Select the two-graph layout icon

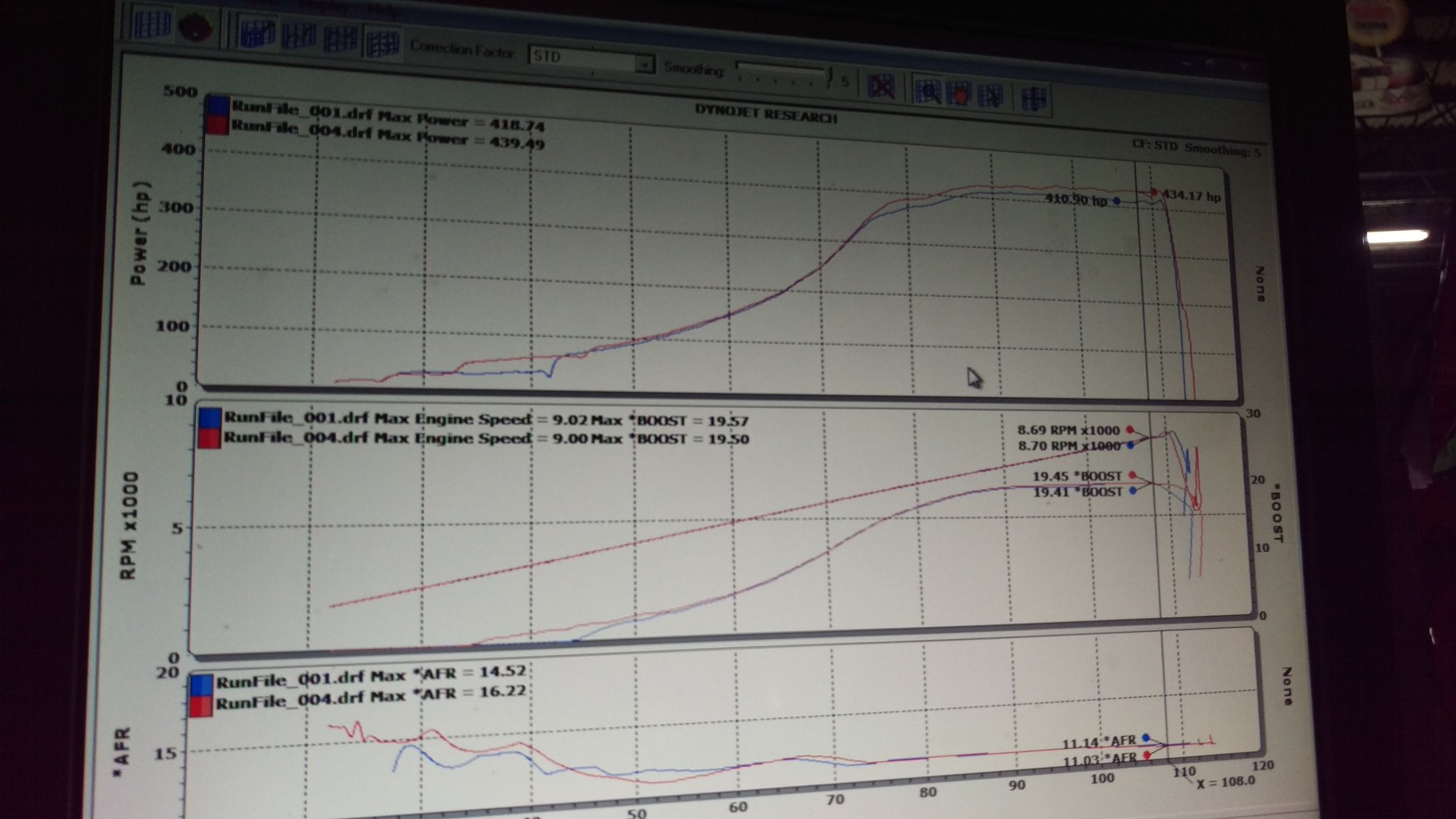tap(299, 36)
